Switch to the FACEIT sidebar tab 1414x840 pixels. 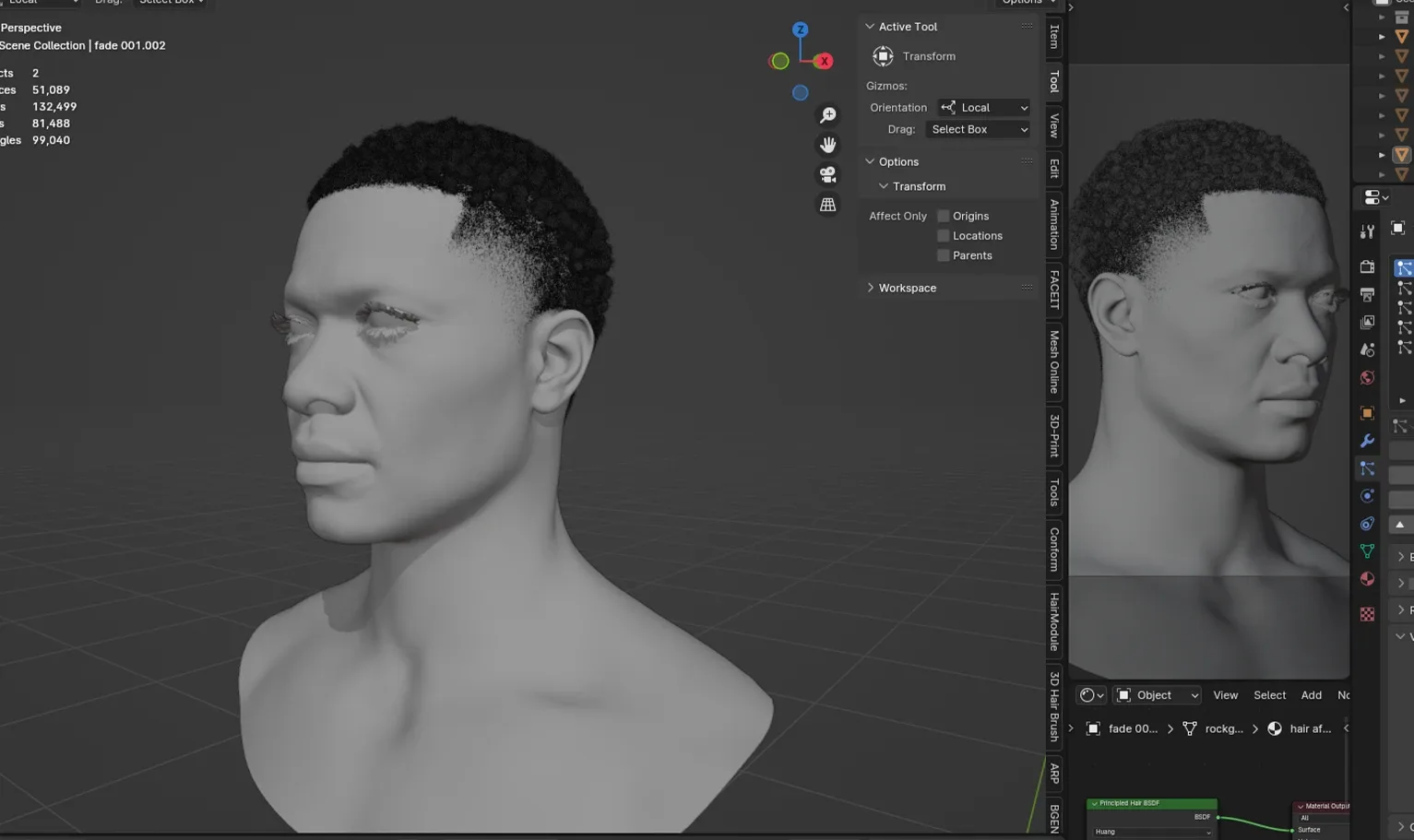point(1054,290)
